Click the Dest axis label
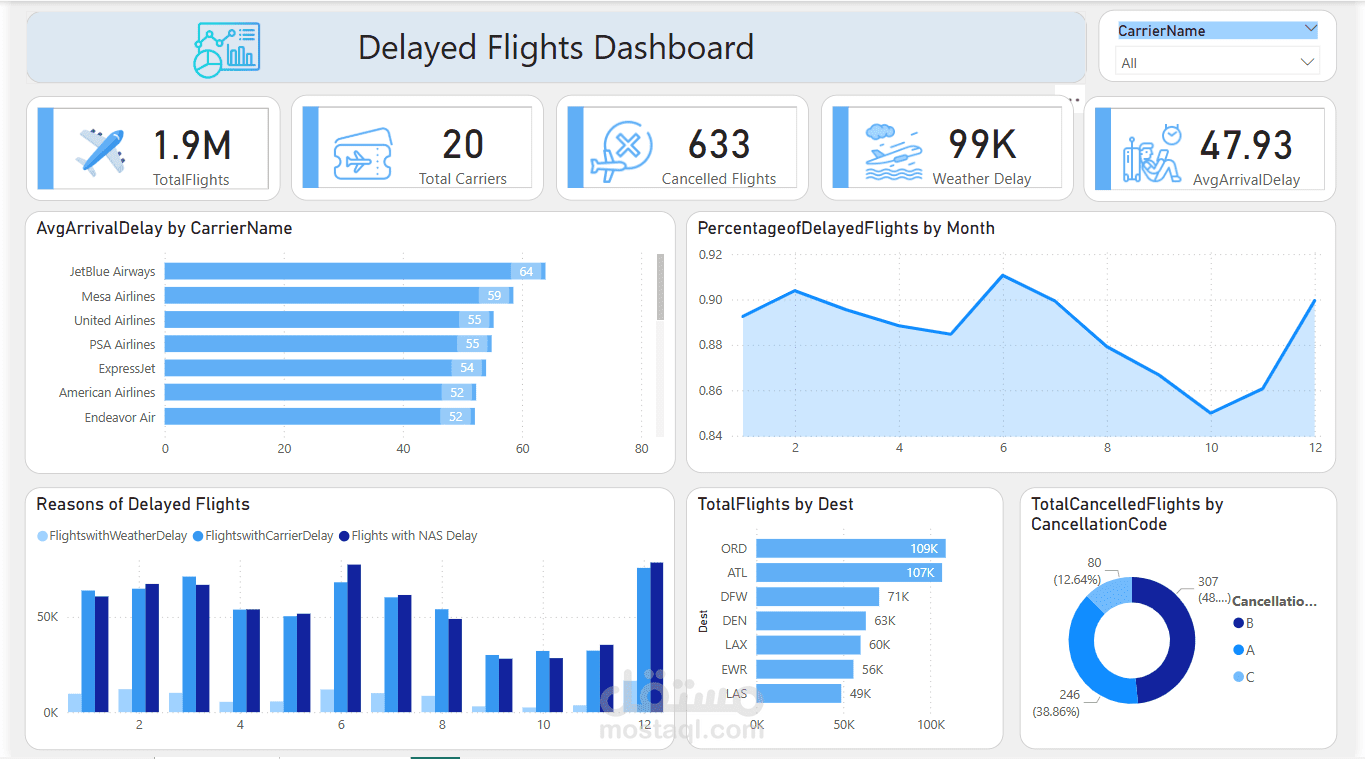1365x759 pixels. [x=703, y=621]
